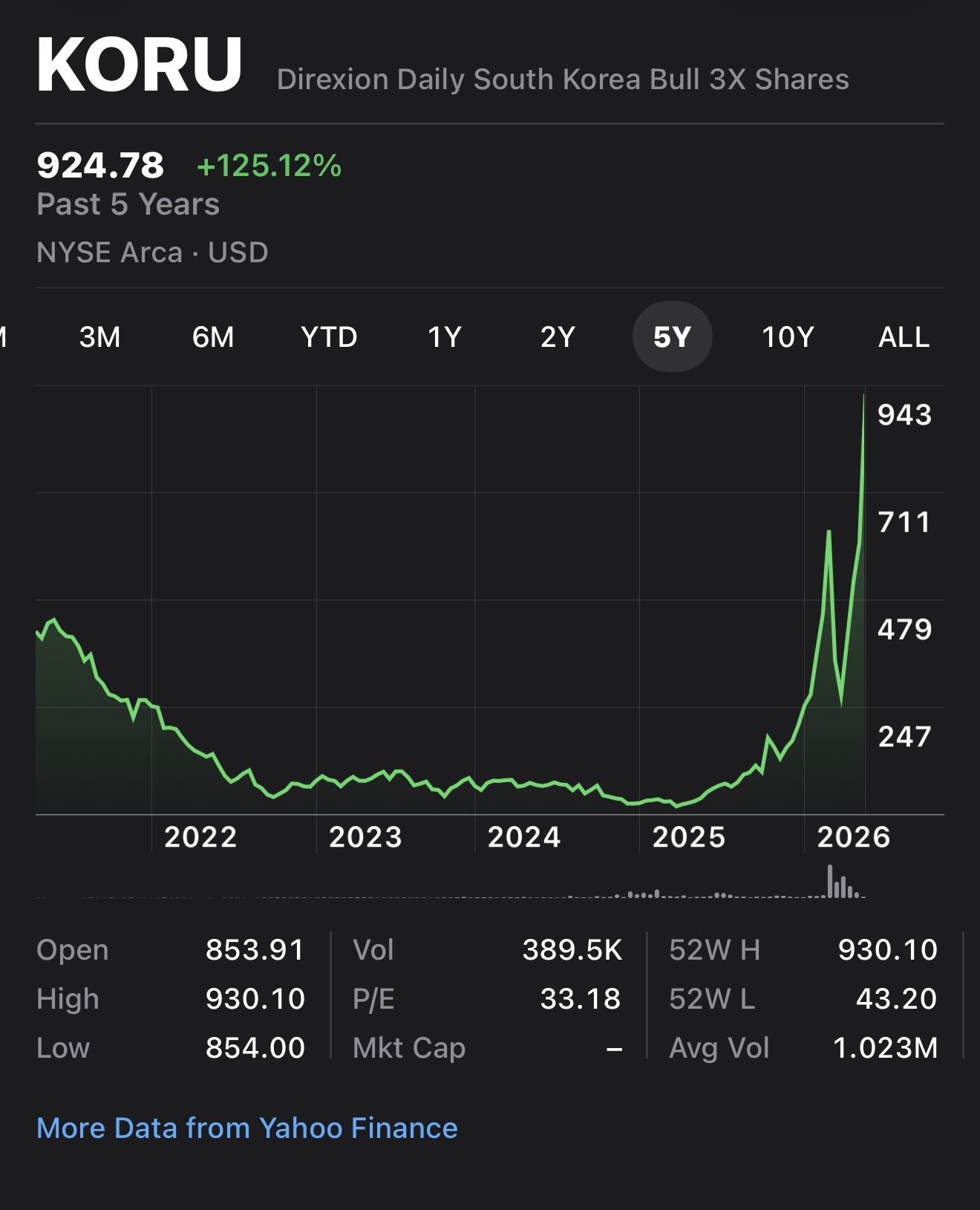The image size is (980, 1210).
Task: Tap the Open price 853.91
Action: click(x=255, y=949)
